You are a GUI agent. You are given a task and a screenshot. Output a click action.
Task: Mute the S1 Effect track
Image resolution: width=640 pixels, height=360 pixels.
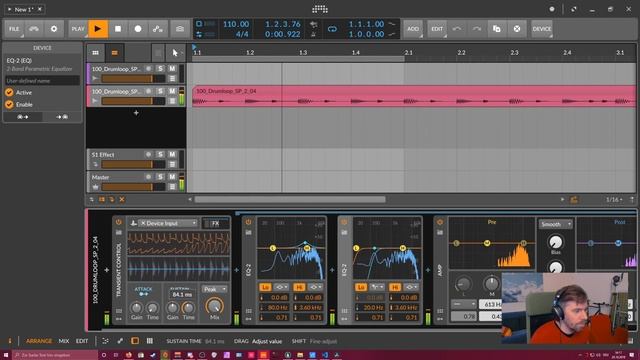pyautogui.click(x=172, y=154)
